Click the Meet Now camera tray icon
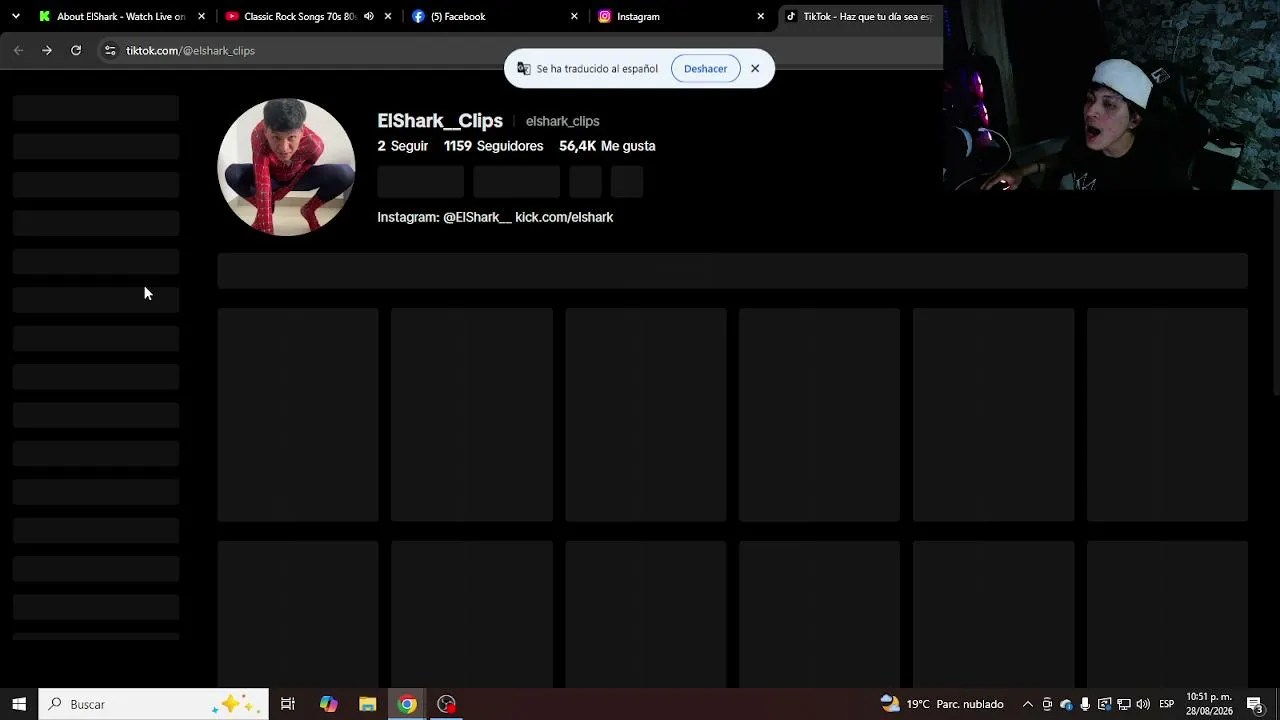1280x720 pixels. coord(1047,704)
